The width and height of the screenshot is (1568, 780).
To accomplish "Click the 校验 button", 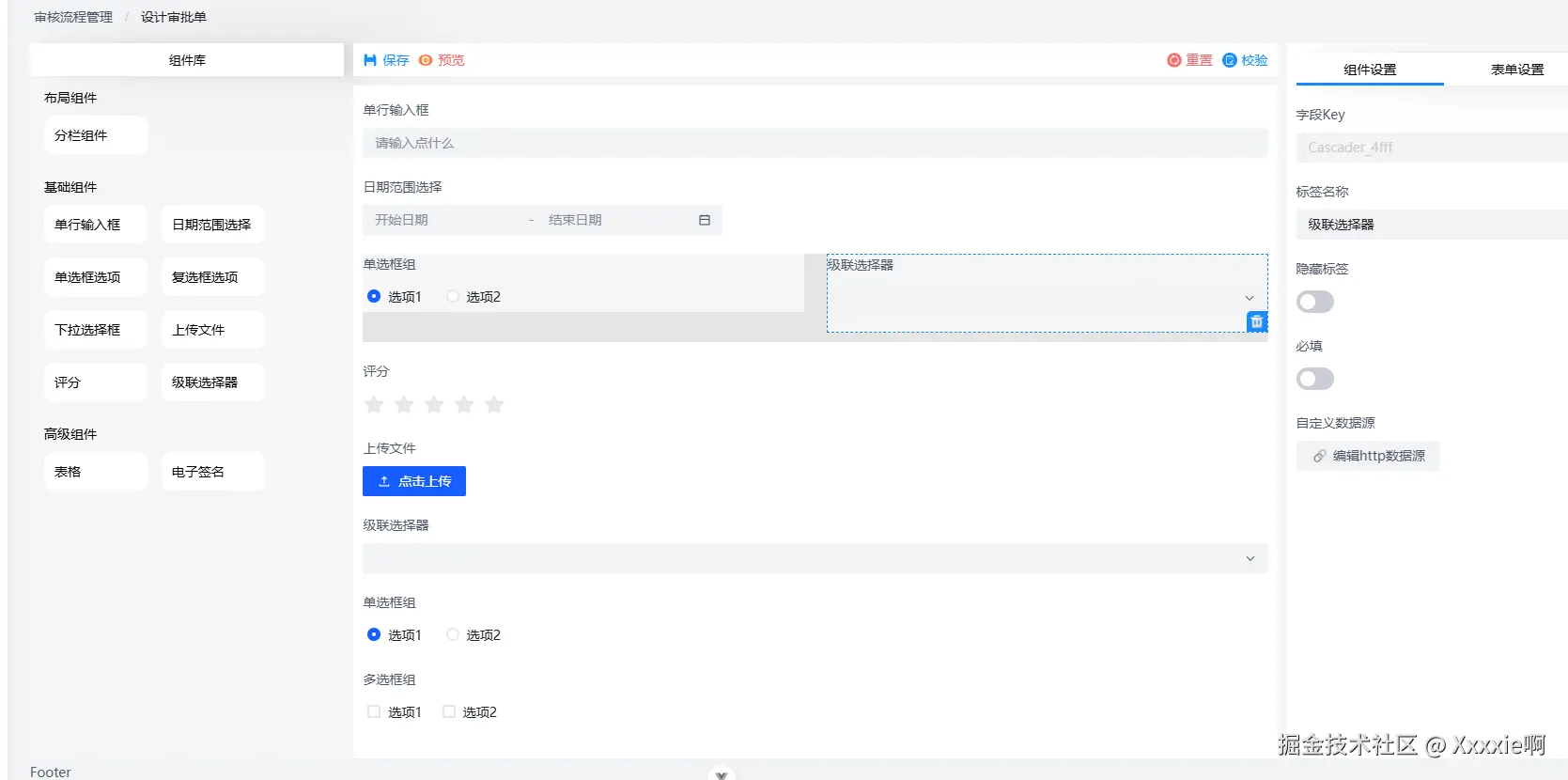I will [x=1245, y=60].
